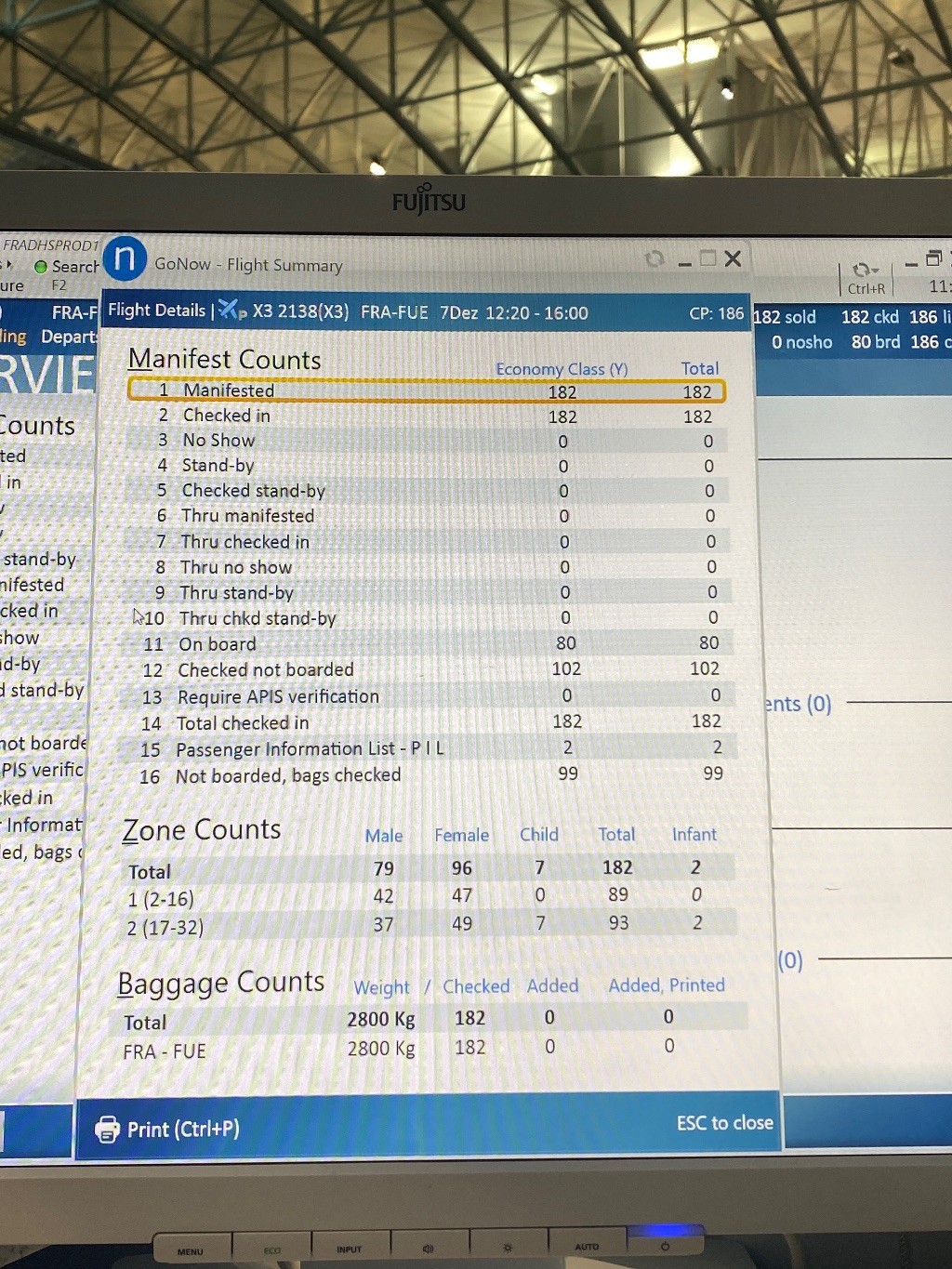Click the green Search status icon
Screen dimensions: 952x1269
coord(41,267)
